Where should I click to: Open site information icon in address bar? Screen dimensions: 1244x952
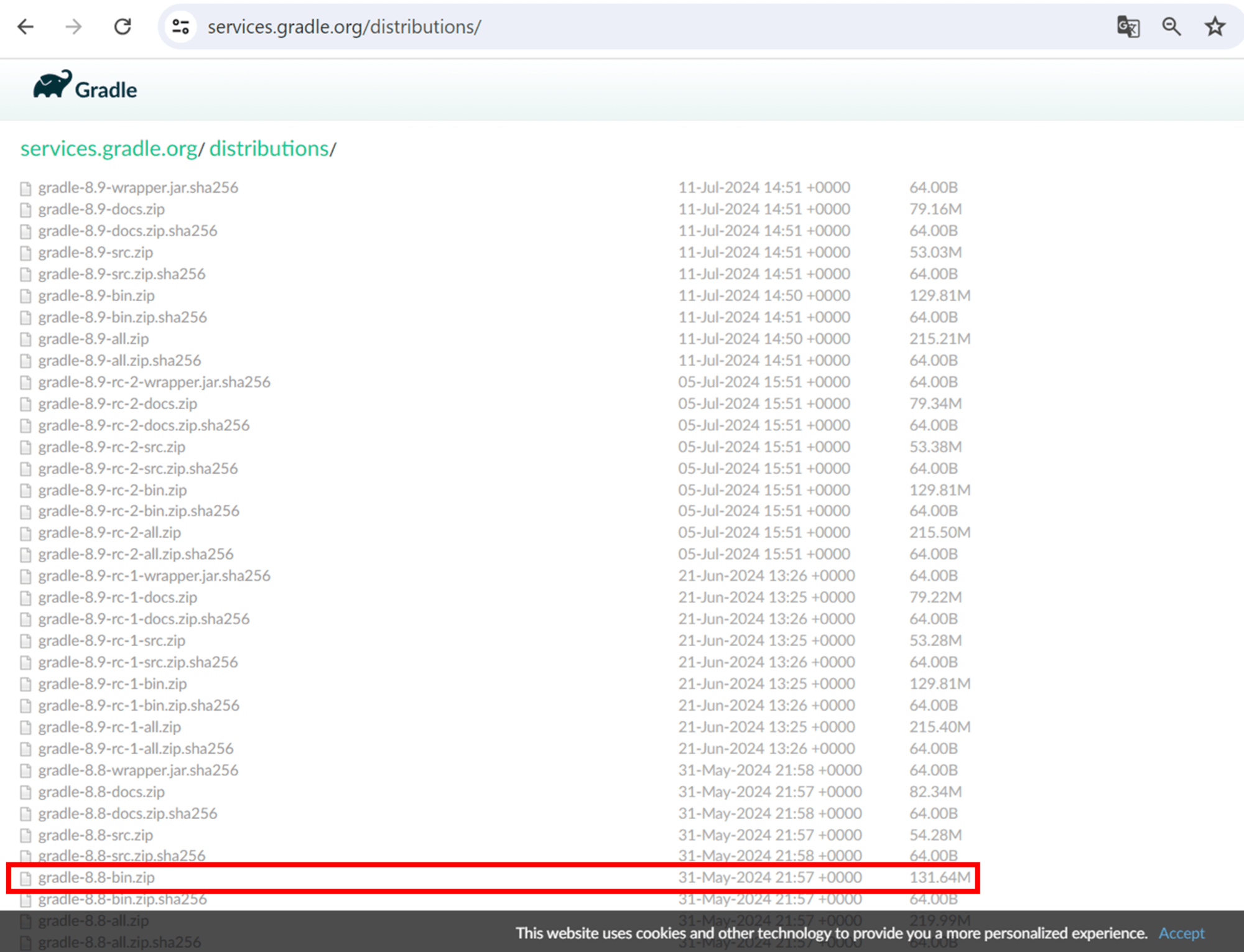181,27
